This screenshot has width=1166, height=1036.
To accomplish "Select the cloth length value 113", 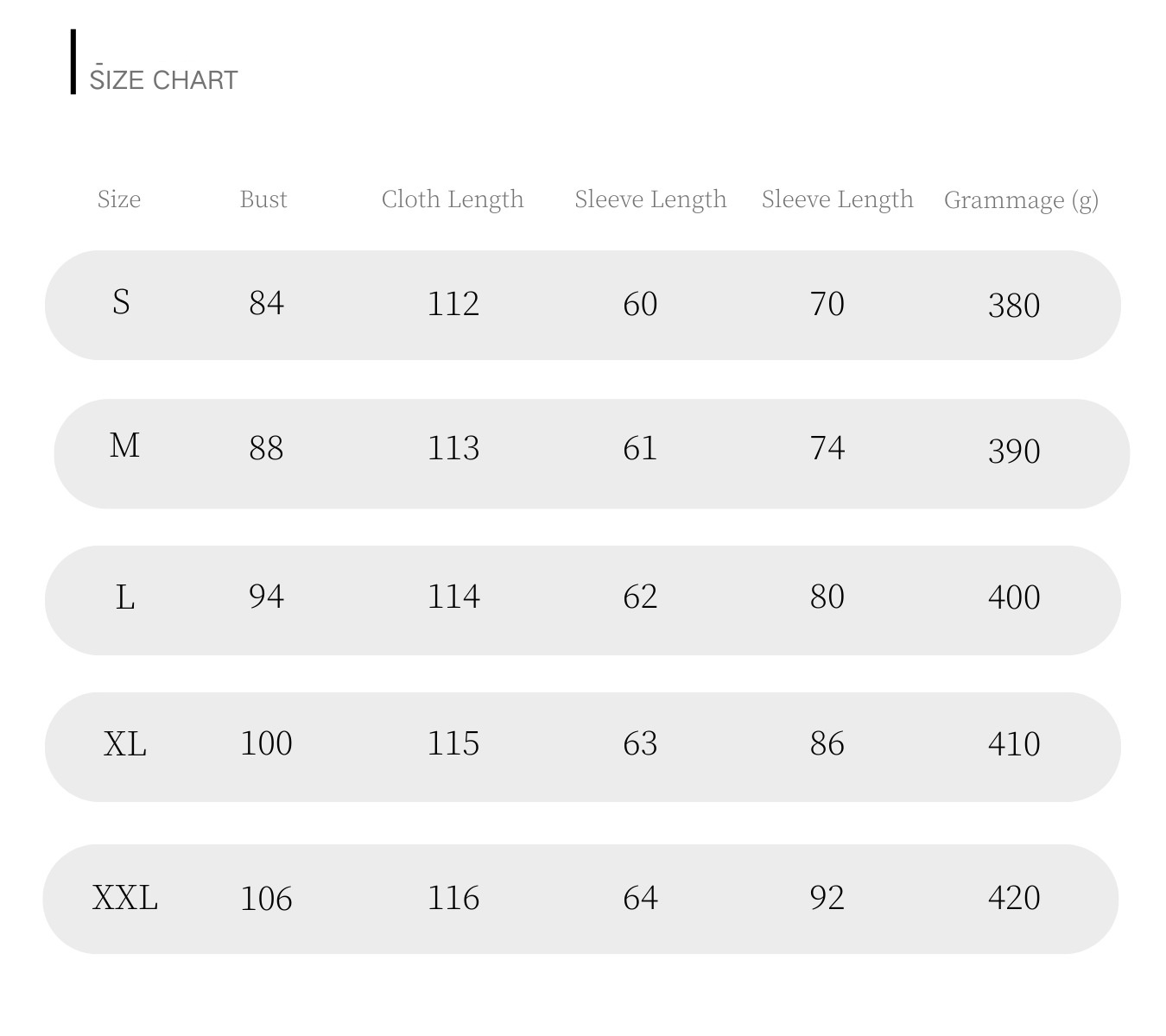I will (453, 448).
